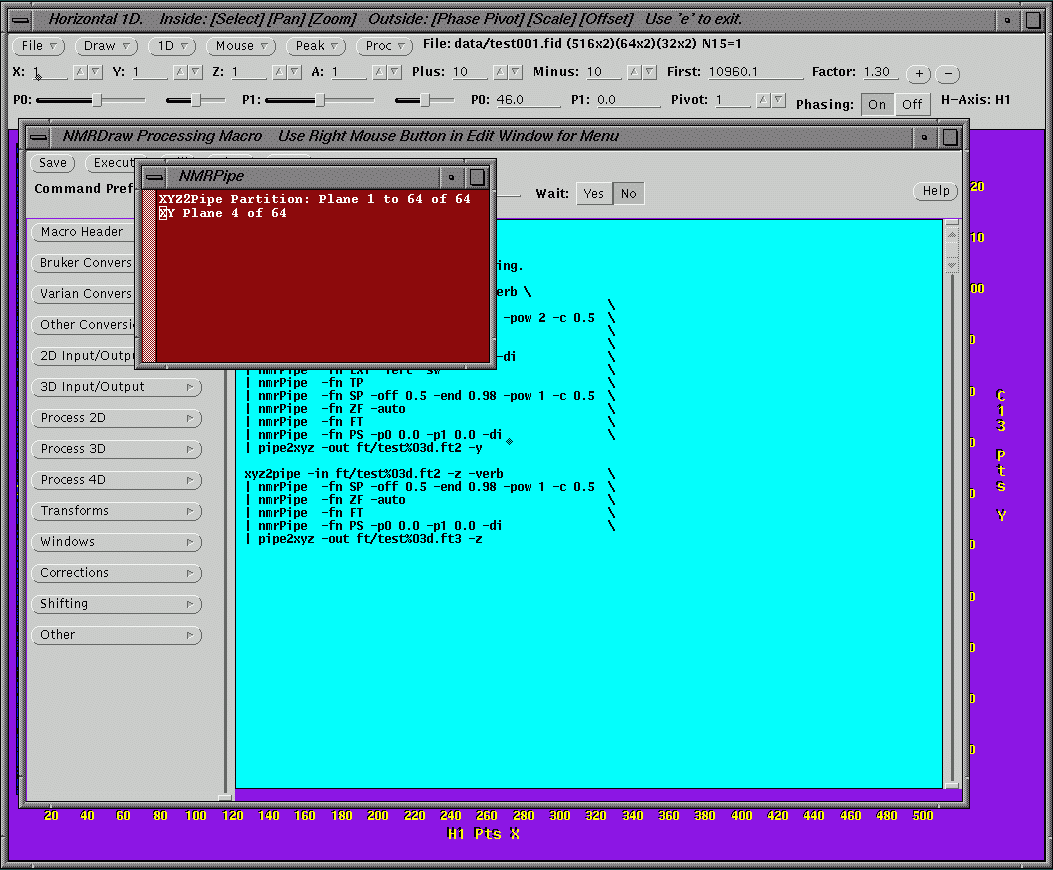Viewport: 1053px width, 870px height.
Task: Increase the Pivot value with up arrow
Action: point(763,100)
